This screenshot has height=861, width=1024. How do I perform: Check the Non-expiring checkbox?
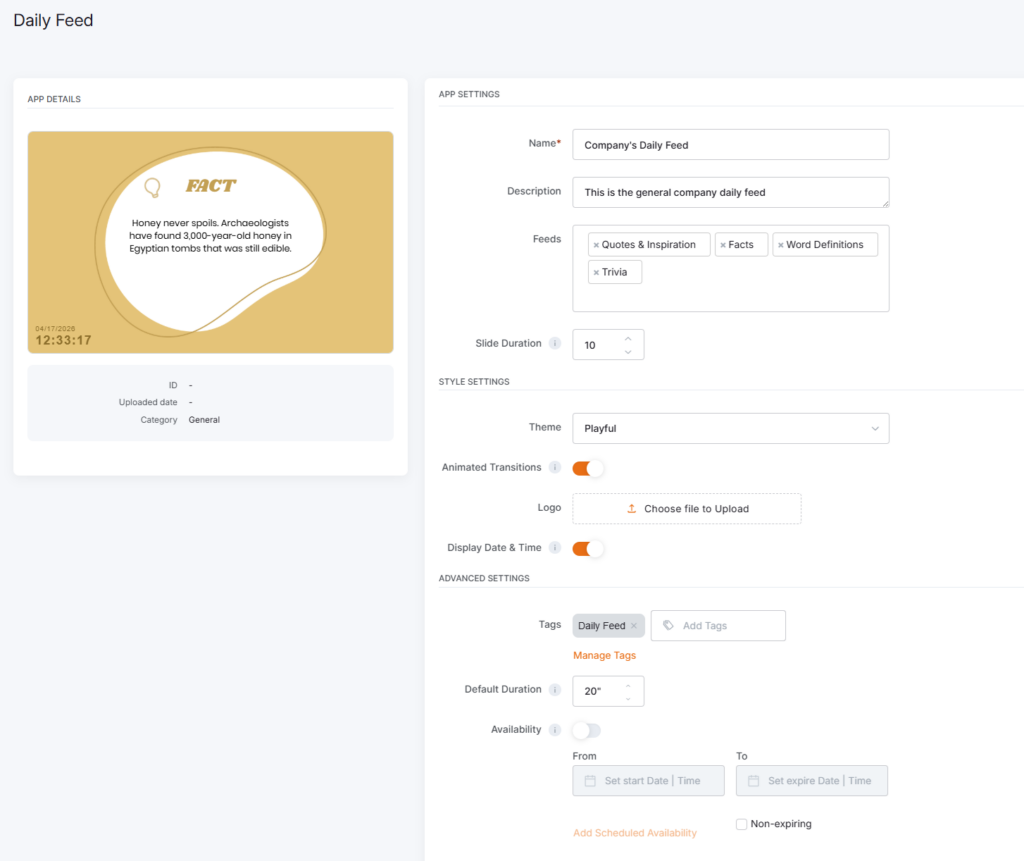click(741, 824)
